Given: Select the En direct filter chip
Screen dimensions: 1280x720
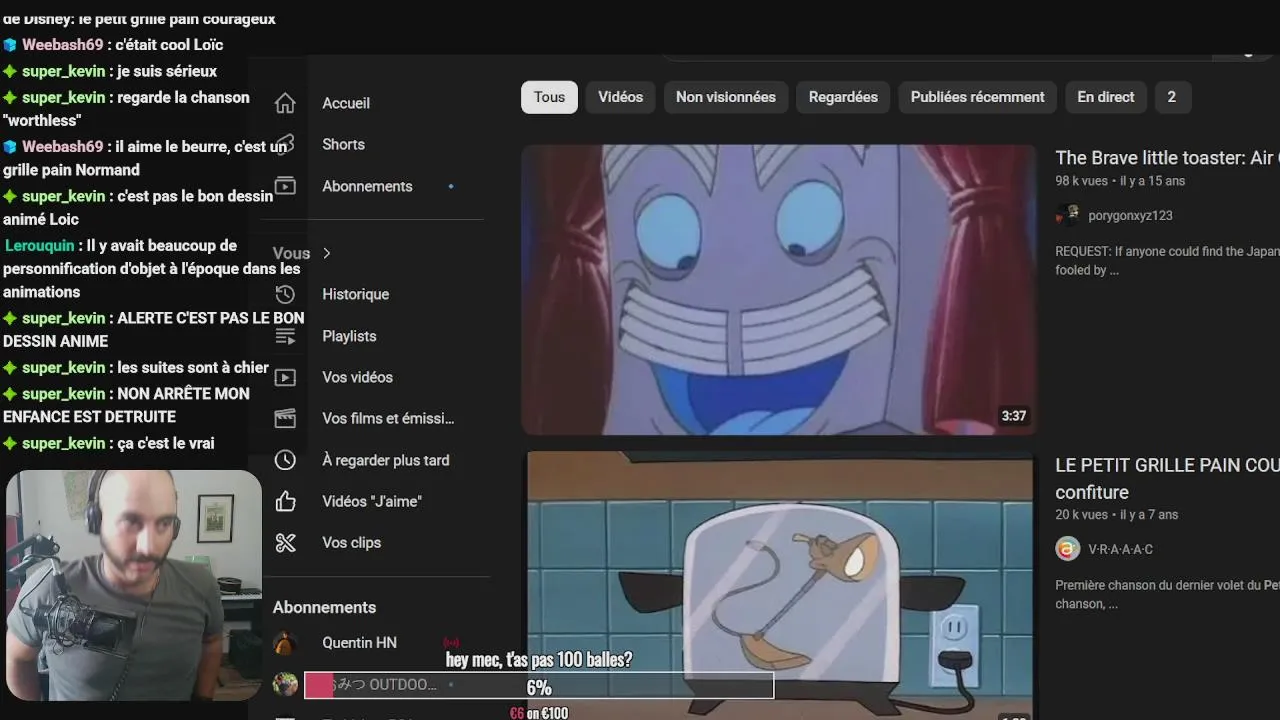Looking at the screenshot, I should click(1105, 97).
